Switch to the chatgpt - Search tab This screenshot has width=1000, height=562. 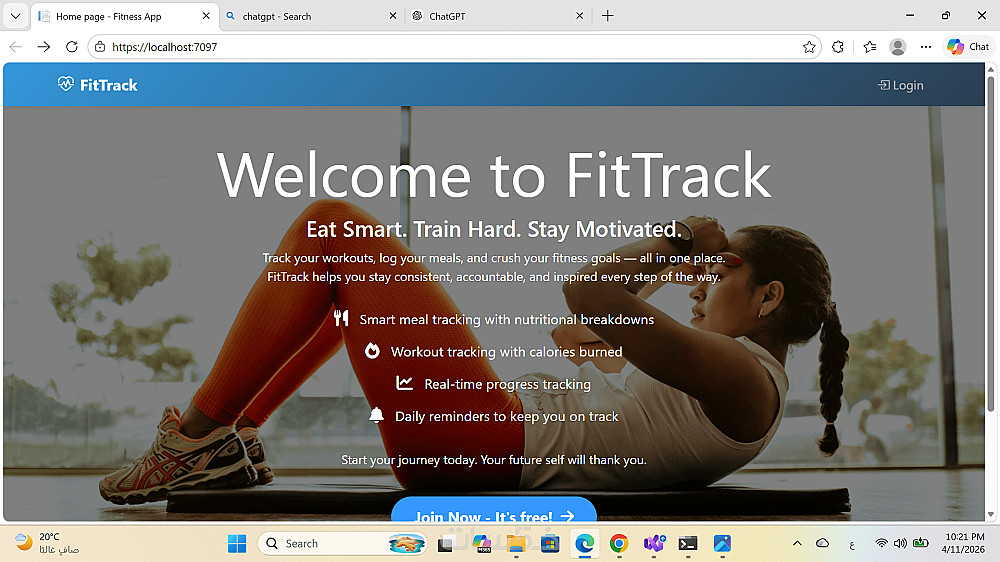311,17
